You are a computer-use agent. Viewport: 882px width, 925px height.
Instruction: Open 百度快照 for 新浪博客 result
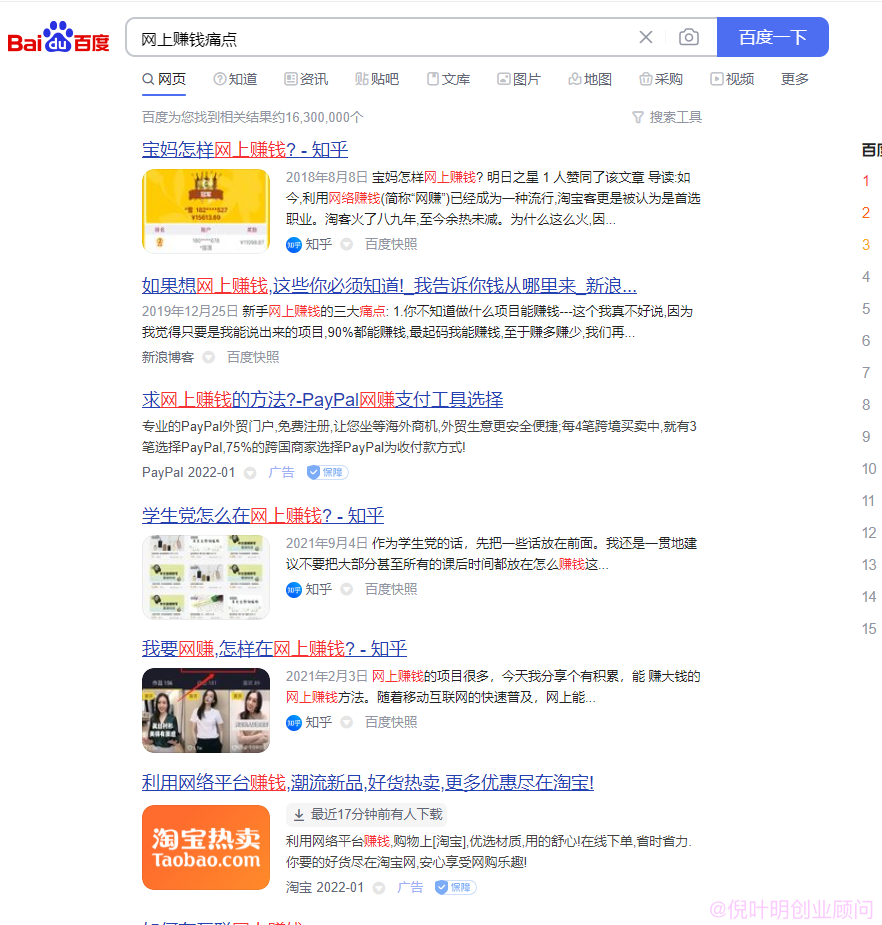pos(253,357)
